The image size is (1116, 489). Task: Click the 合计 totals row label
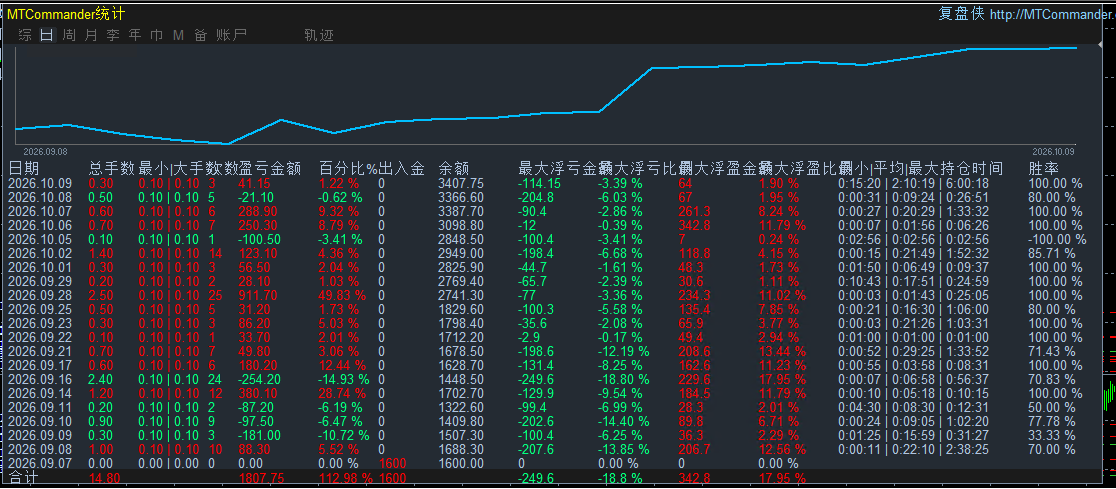[x=23, y=478]
